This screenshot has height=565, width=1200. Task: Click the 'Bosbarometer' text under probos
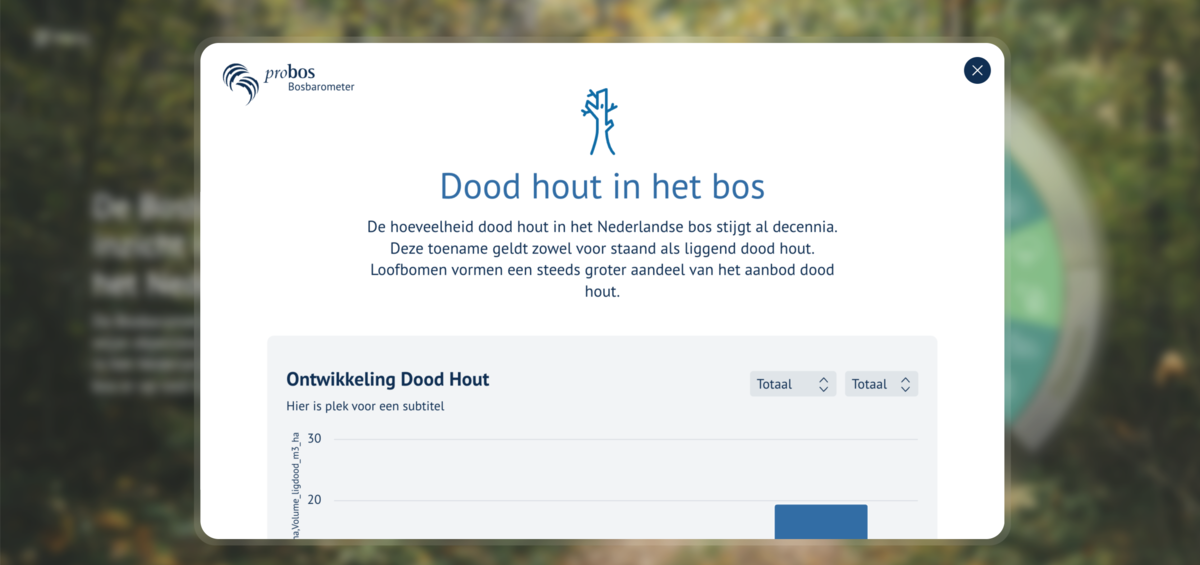pyautogui.click(x=321, y=87)
